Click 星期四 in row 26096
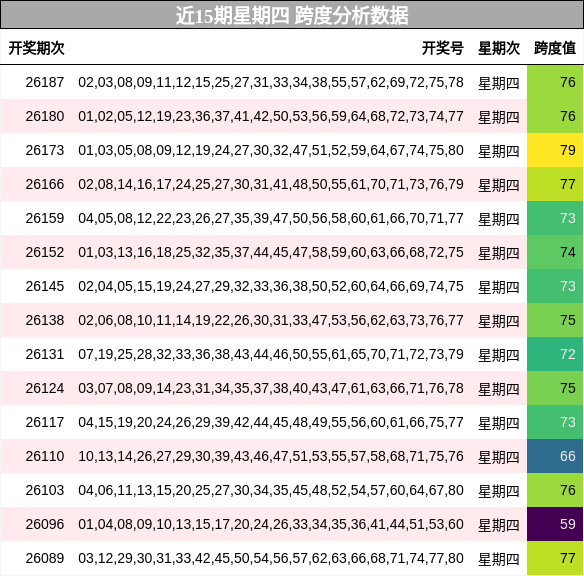Screen dimensions: 584x576 (x=499, y=525)
